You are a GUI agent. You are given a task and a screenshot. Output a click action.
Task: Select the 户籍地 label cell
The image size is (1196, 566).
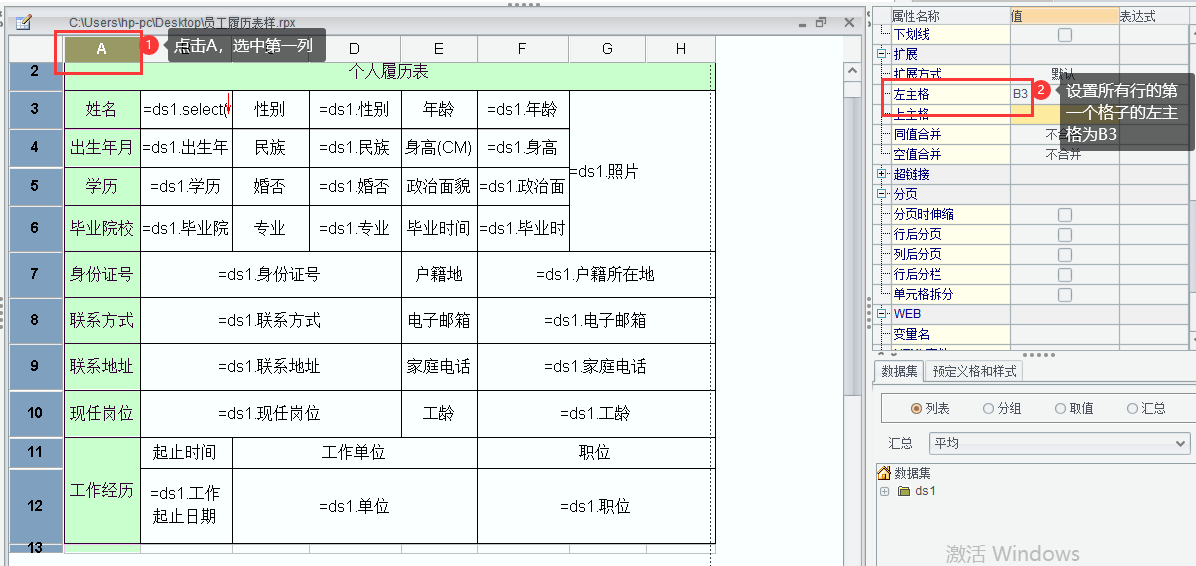coord(439,275)
